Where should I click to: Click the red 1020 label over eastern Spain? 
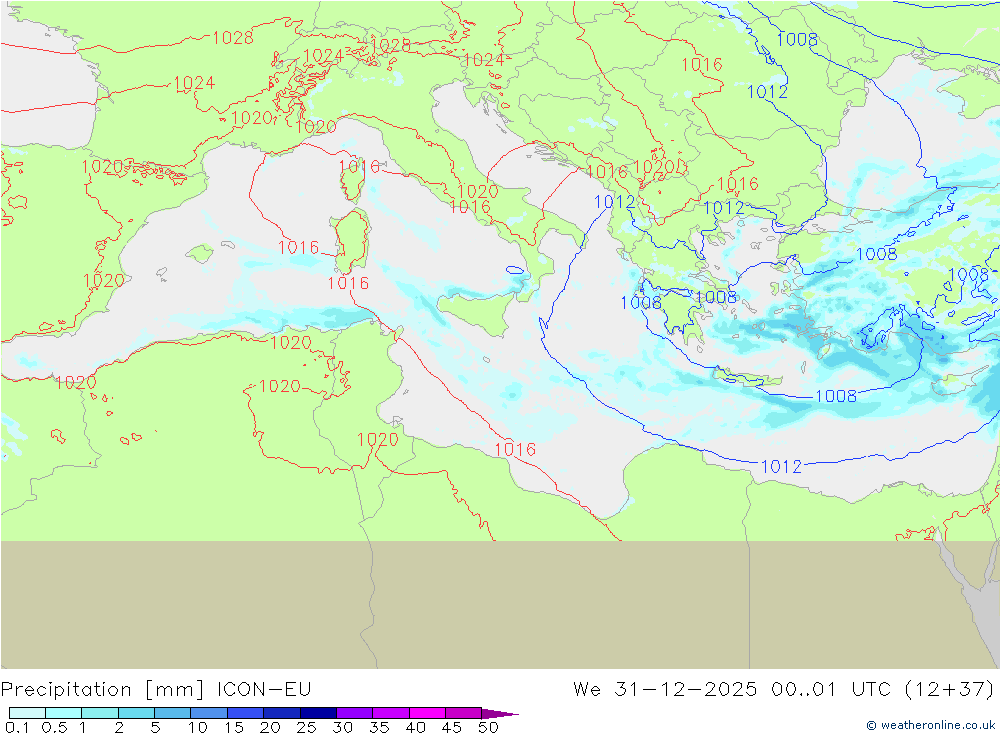(x=103, y=281)
